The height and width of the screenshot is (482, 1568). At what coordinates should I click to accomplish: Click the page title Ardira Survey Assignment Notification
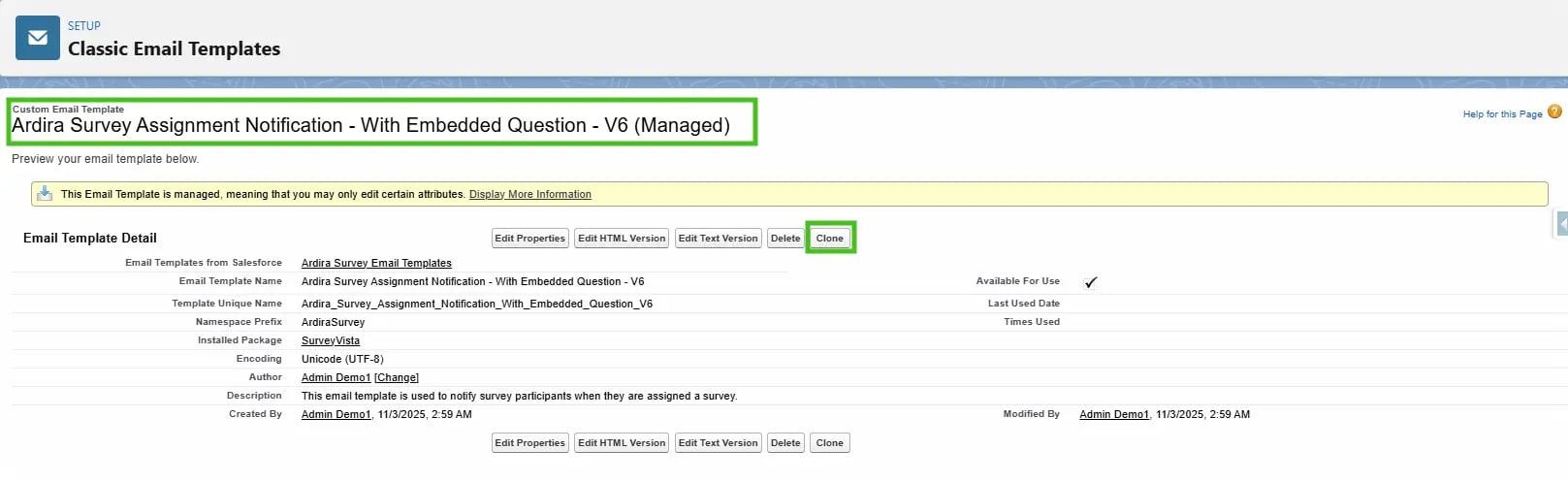tap(370, 125)
